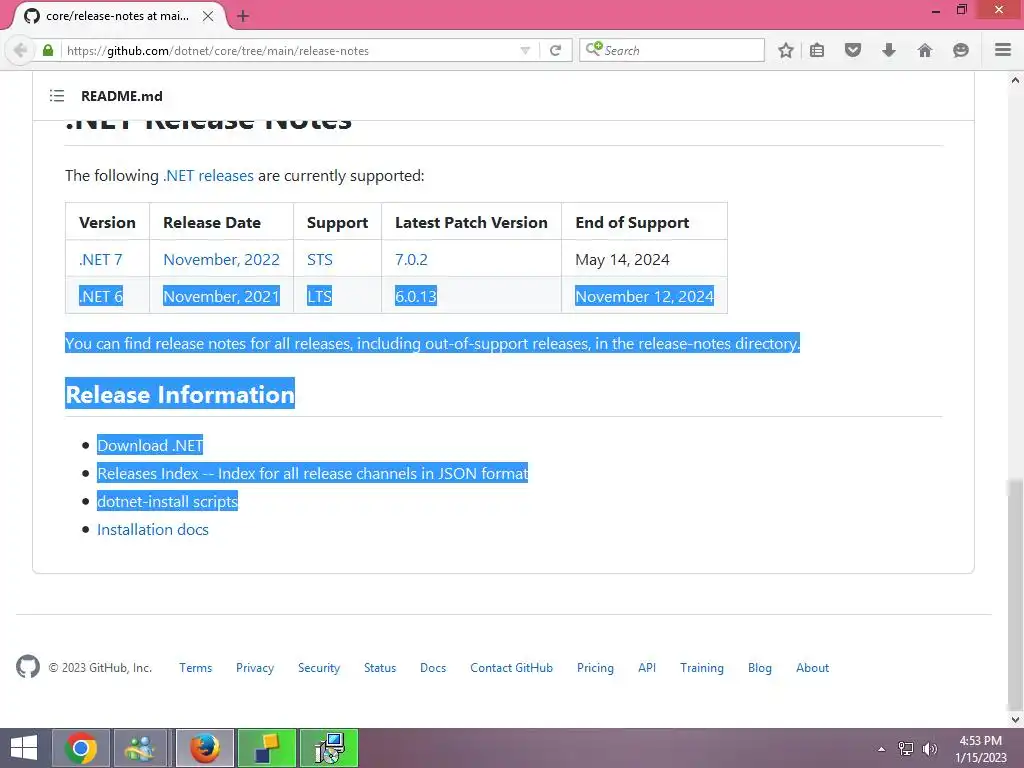Open the Status footer link
1024x768 pixels.
point(380,668)
